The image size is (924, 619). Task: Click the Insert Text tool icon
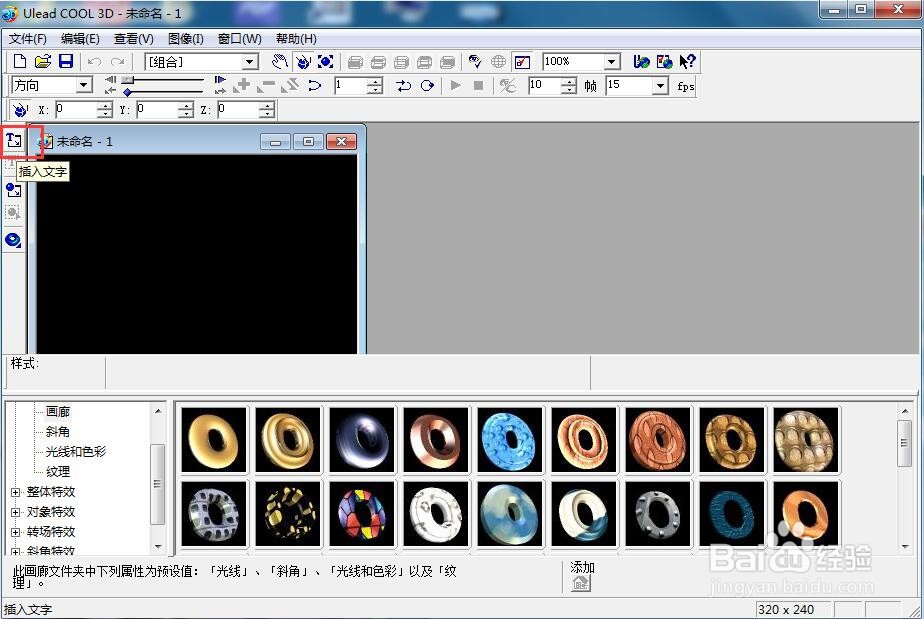[x=14, y=140]
